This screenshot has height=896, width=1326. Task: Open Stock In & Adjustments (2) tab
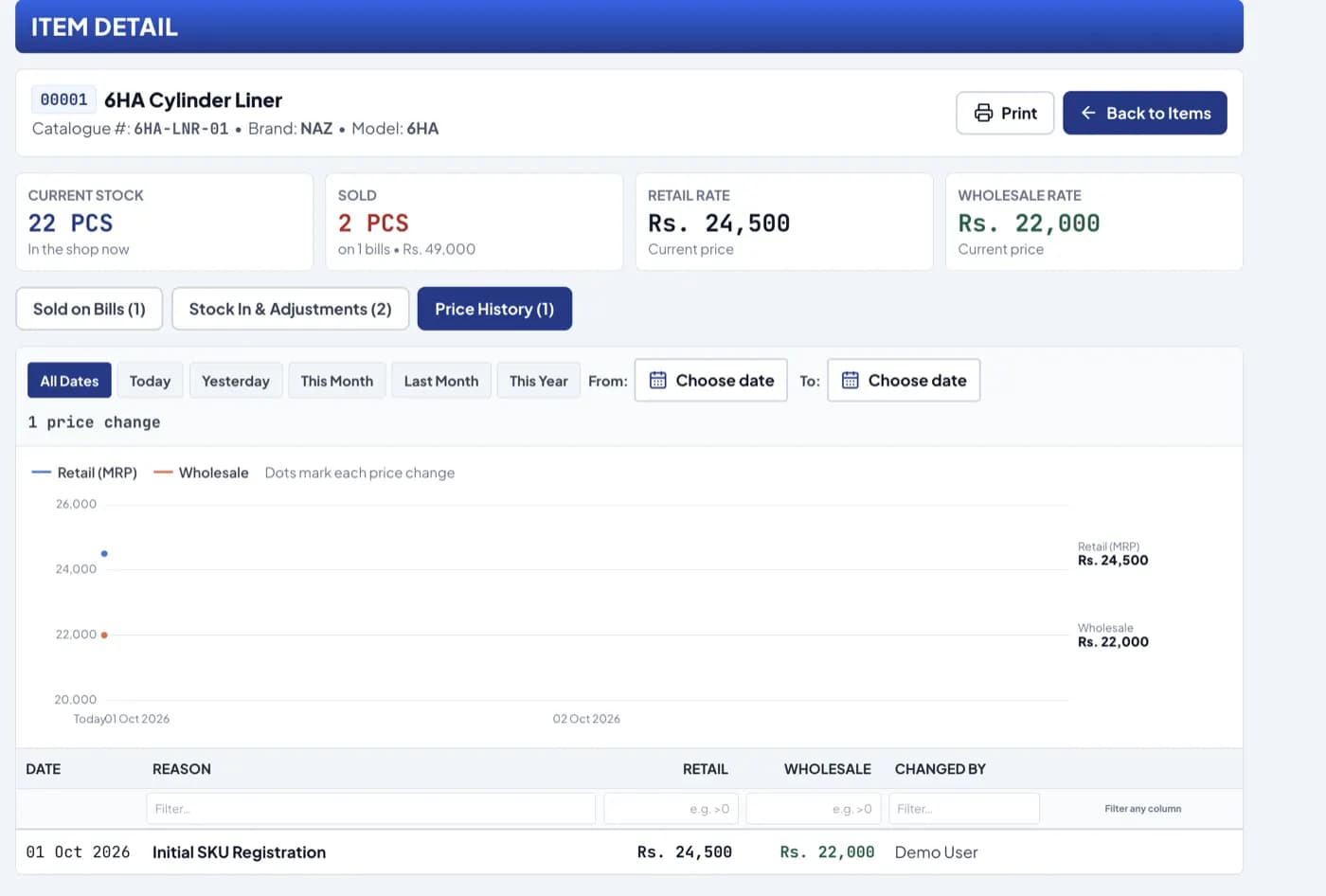[x=290, y=309]
